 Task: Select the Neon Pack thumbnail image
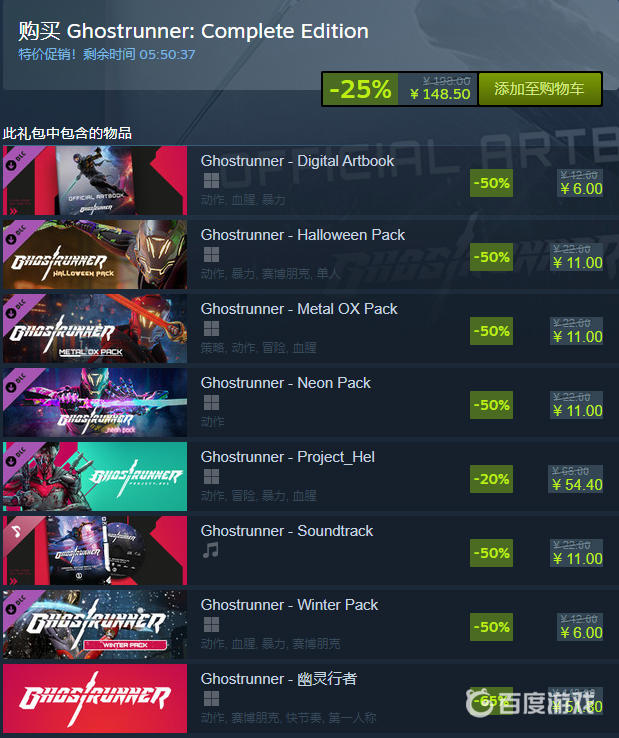coord(95,402)
